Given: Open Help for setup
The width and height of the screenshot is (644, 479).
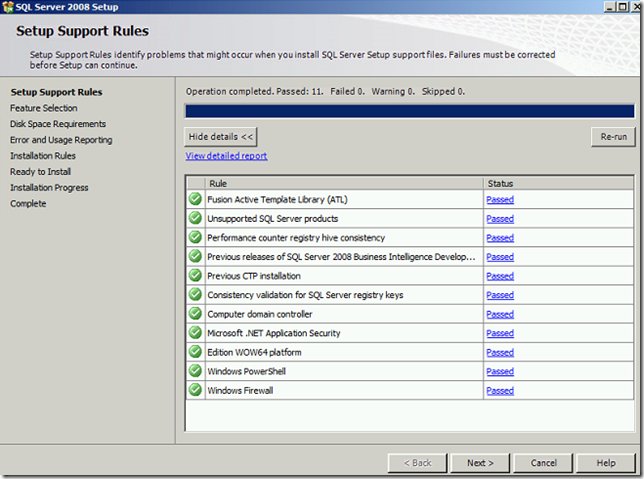Looking at the screenshot, I should pos(606,463).
